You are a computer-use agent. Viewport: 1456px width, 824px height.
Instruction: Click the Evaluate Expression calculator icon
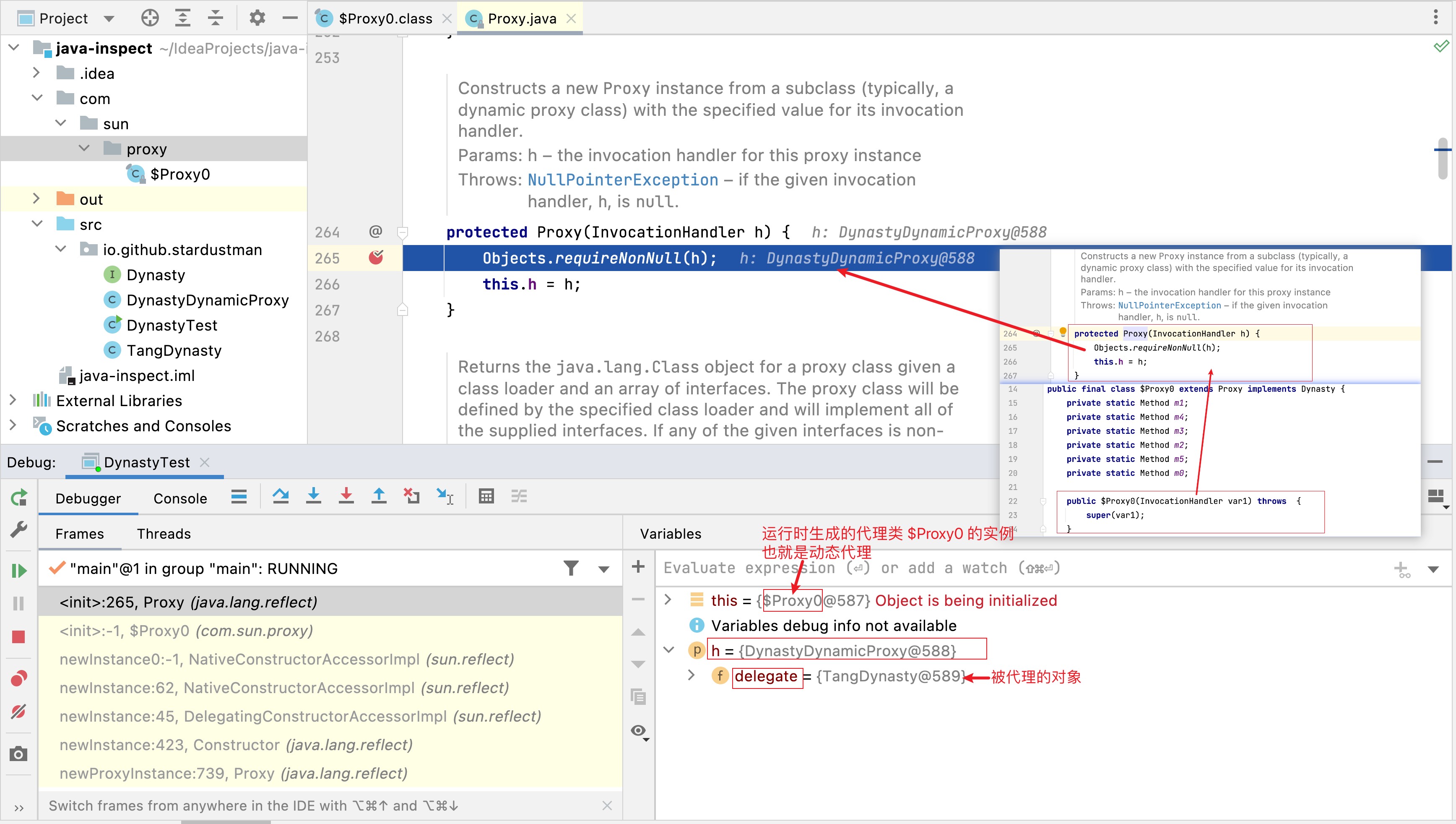[486, 497]
